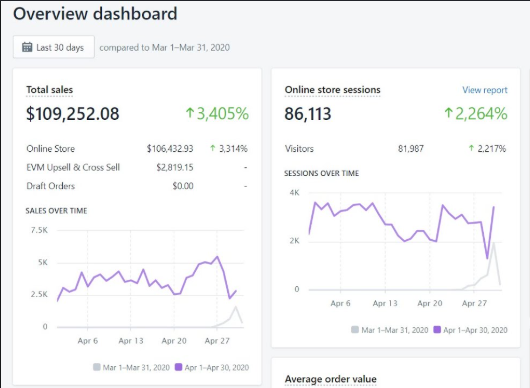Click Apr 13 label on sales chart axis
The image size is (530, 388).
131,341
